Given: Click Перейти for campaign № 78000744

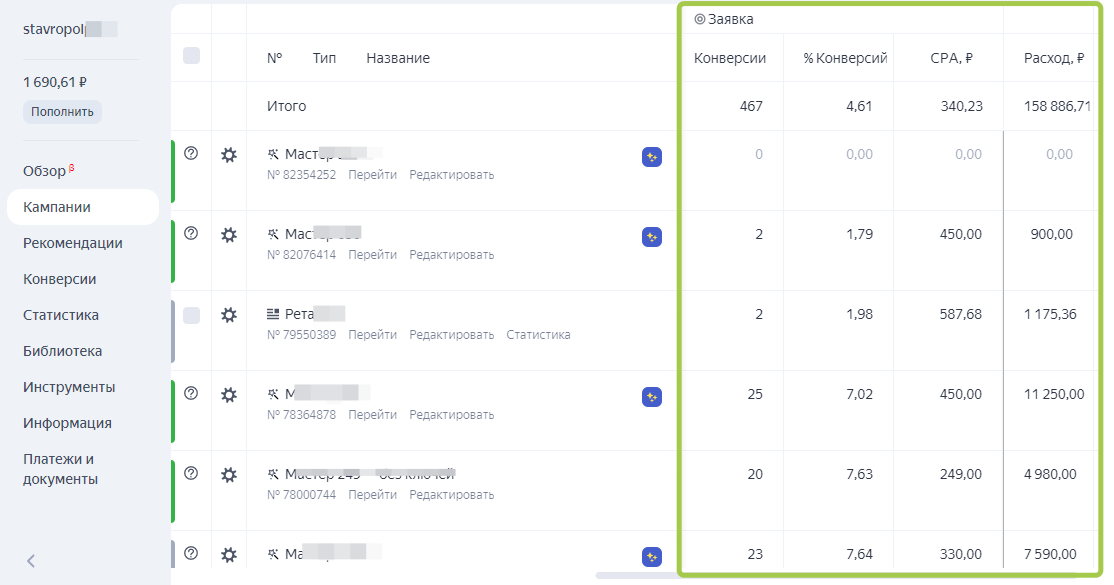Looking at the screenshot, I should (x=372, y=495).
